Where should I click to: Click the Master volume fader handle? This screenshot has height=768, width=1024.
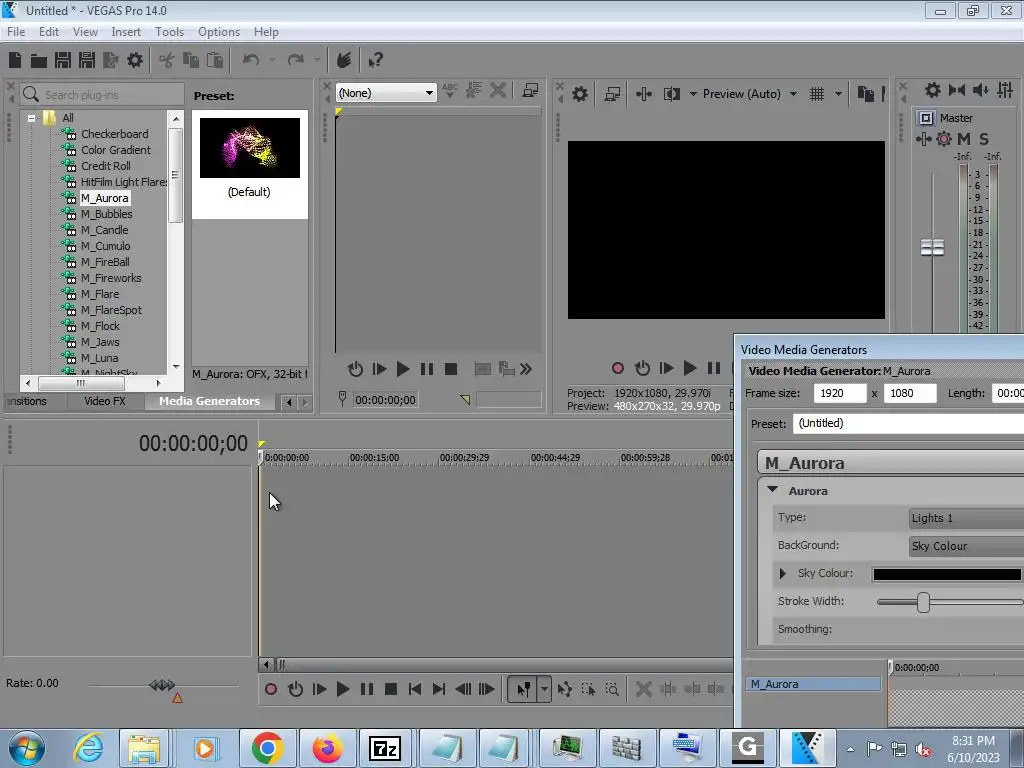(x=932, y=248)
